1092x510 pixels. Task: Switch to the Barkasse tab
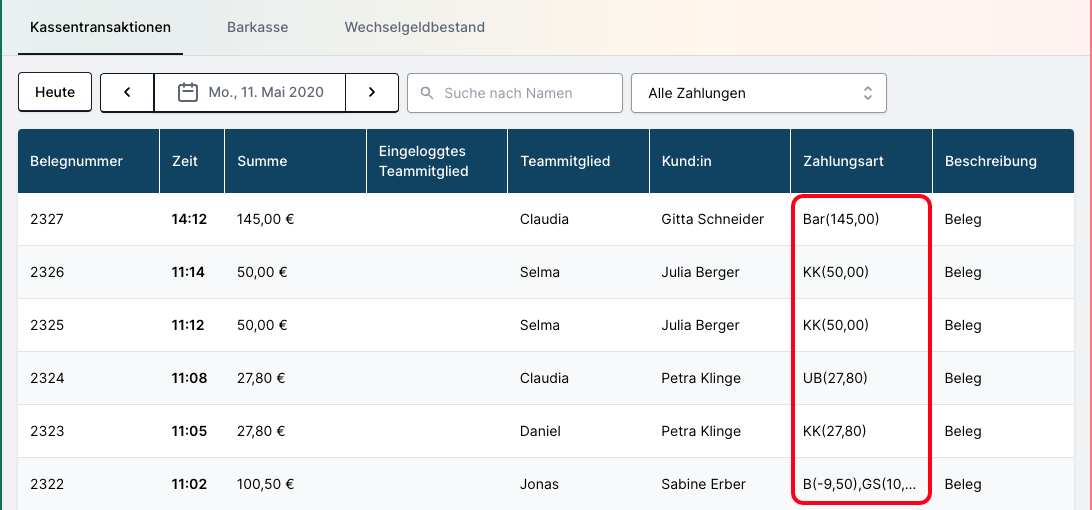pos(257,27)
